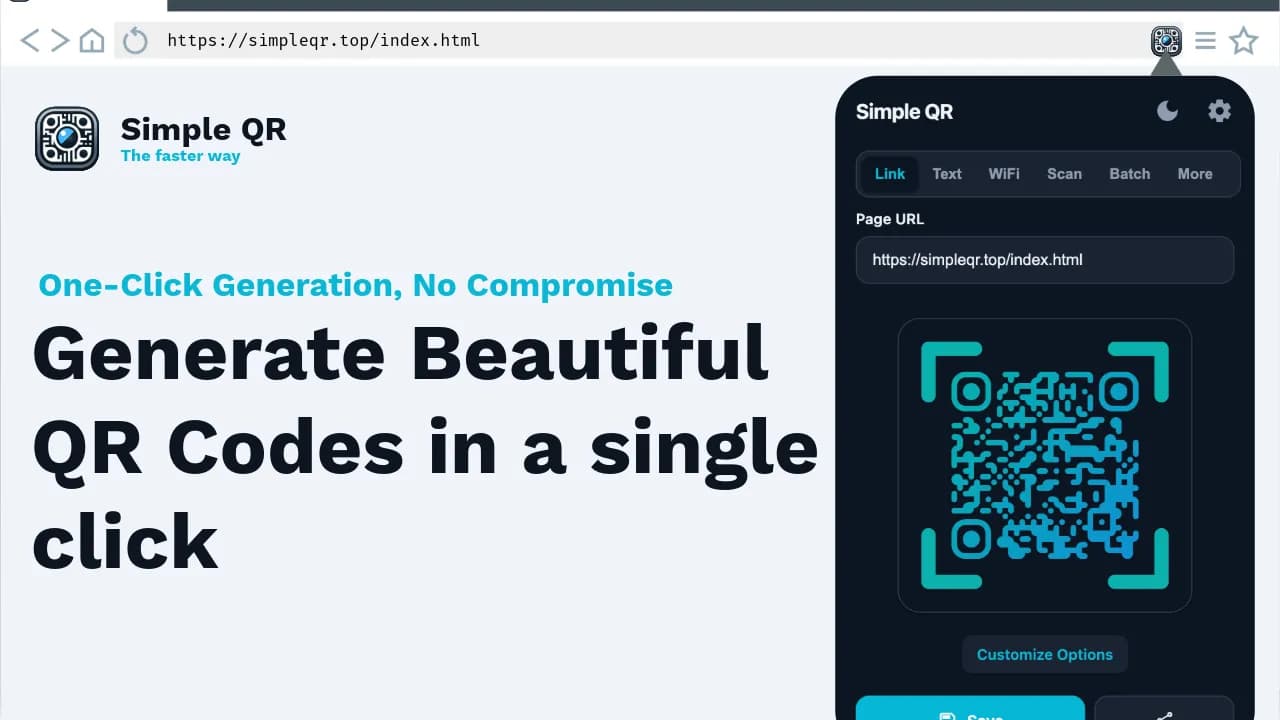Viewport: 1280px width, 720px height.
Task: Click the generated QR code image
Action: [x=1045, y=465]
